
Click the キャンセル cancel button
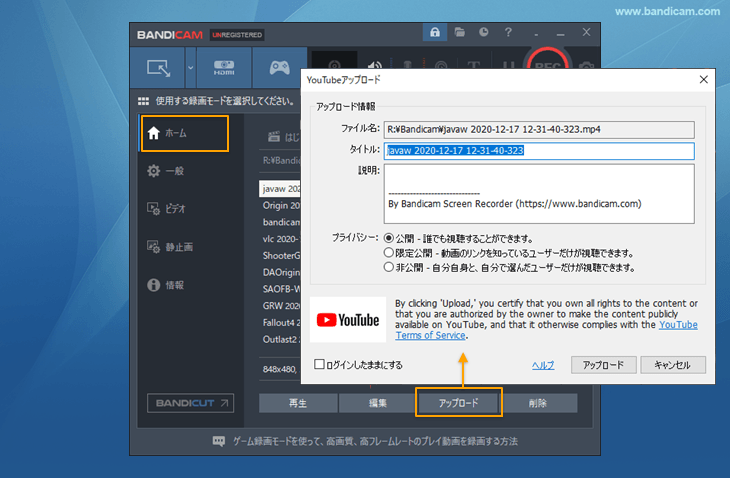(673, 365)
